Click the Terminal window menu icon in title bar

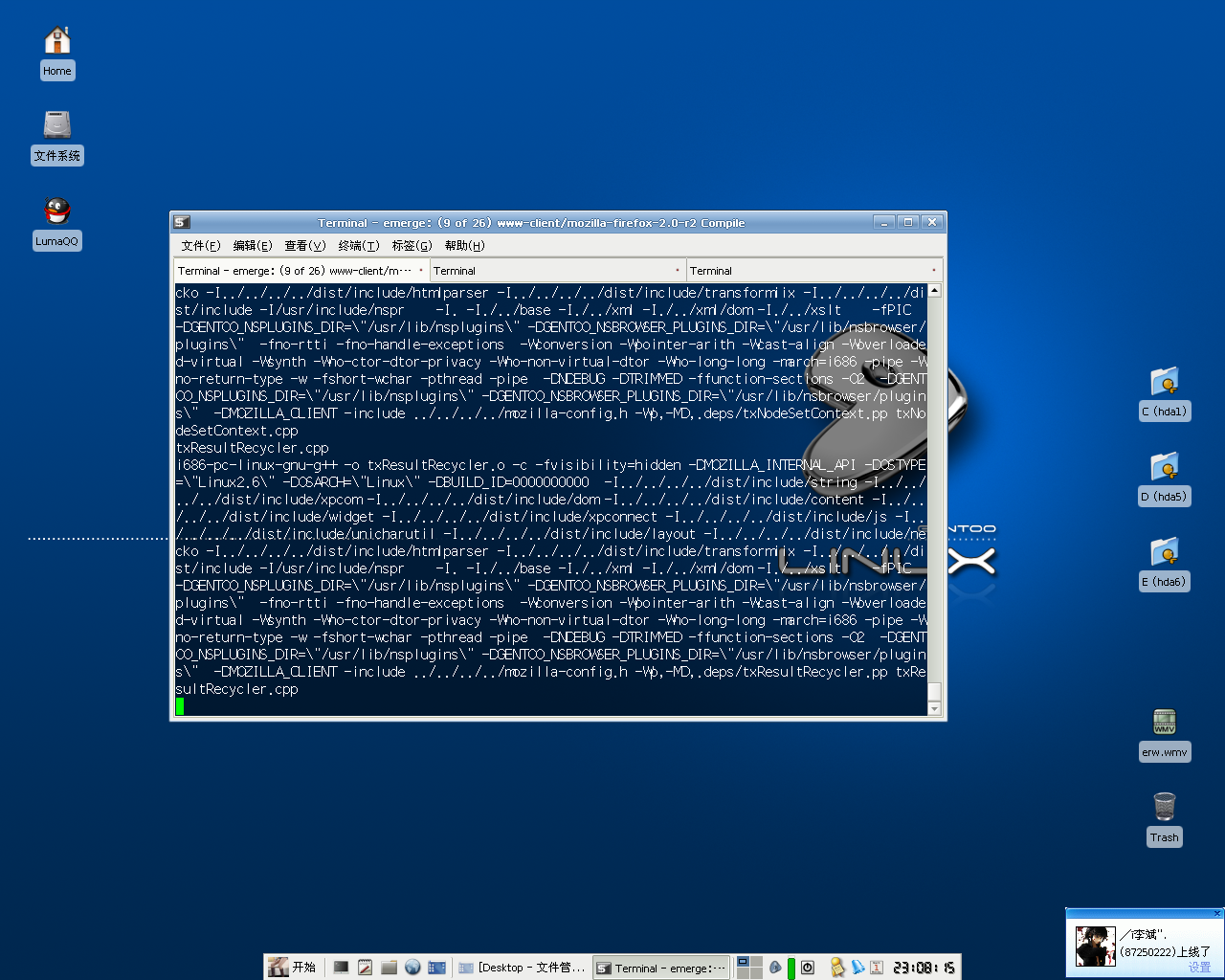(182, 222)
